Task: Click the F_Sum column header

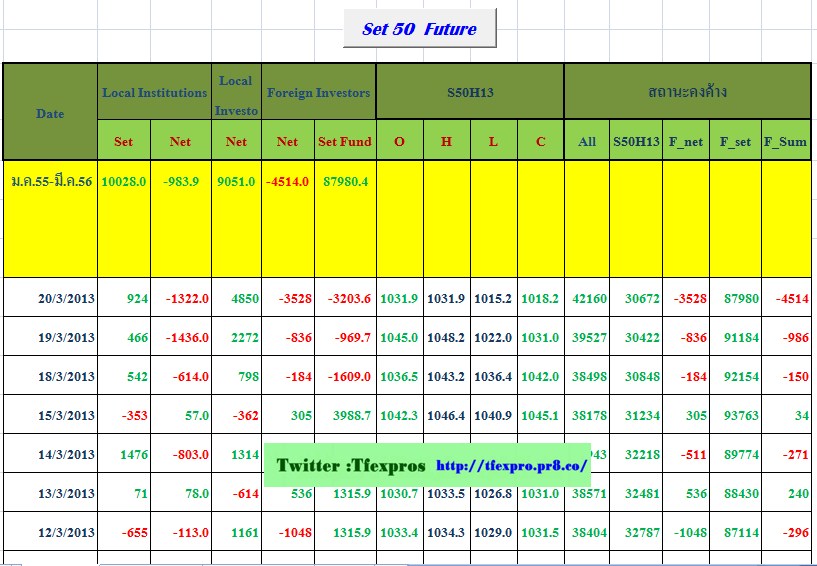Action: click(x=785, y=141)
